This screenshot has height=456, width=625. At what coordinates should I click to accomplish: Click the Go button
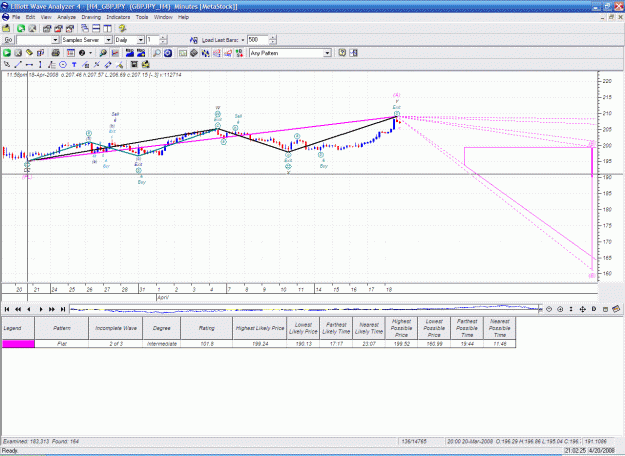(x=8, y=40)
